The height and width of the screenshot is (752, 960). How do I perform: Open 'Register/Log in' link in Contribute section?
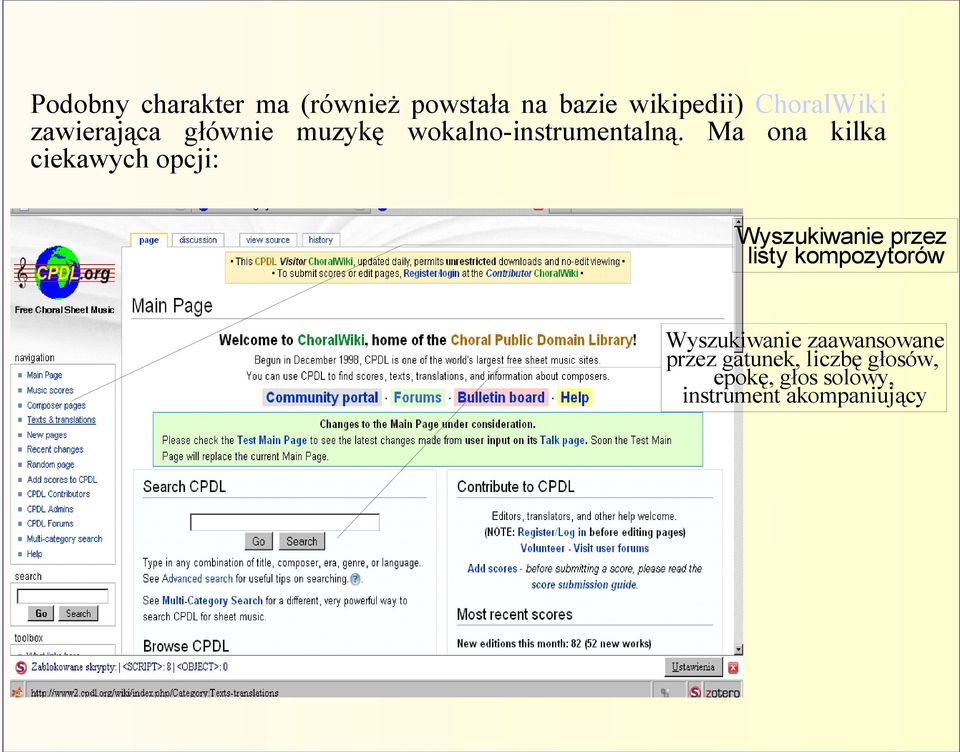tap(552, 532)
